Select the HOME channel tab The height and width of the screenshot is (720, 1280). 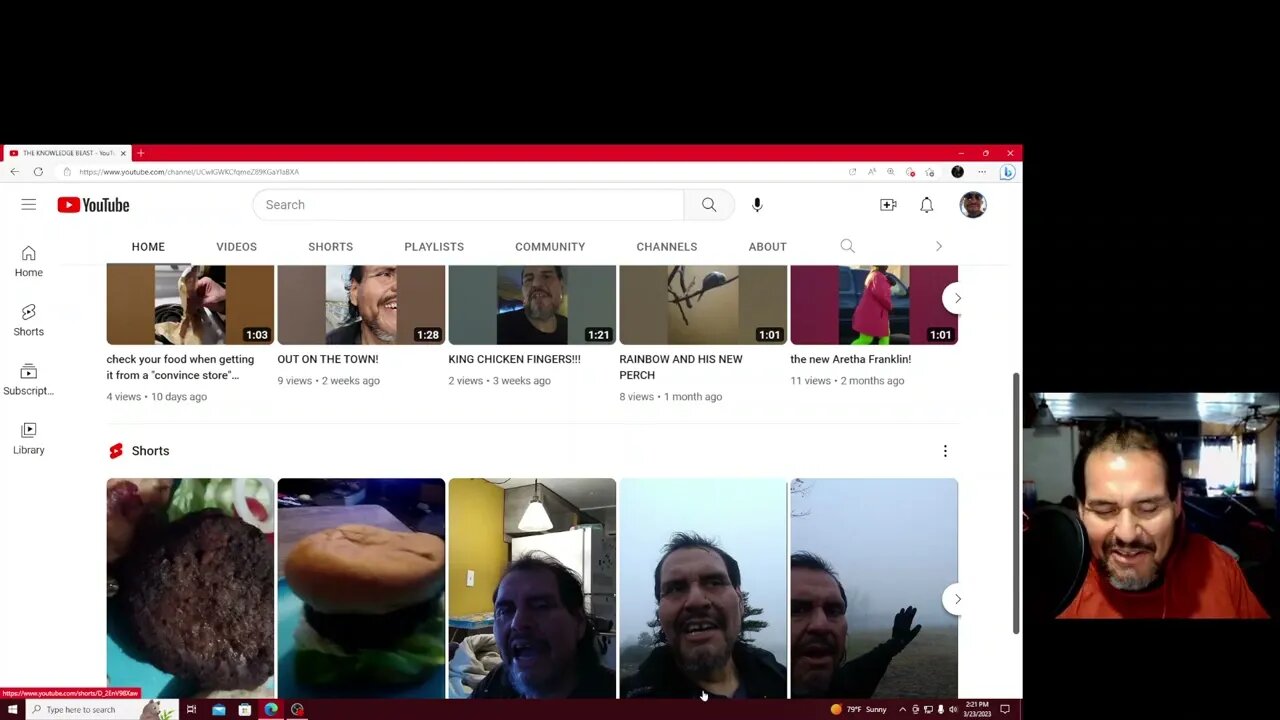(x=148, y=247)
